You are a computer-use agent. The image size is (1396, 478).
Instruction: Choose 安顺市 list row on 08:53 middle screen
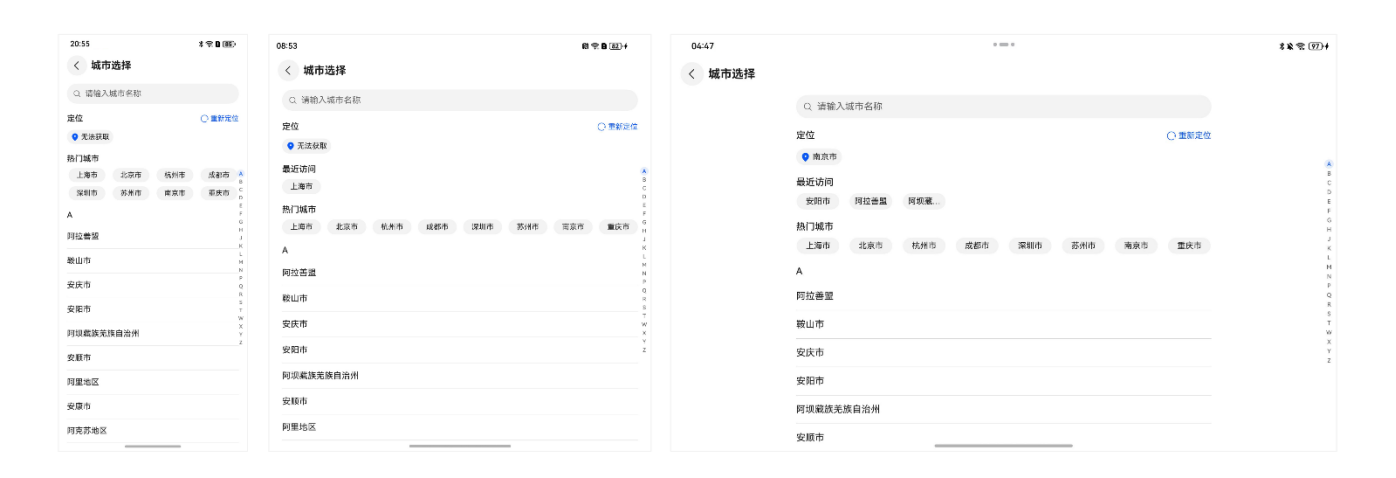460,401
